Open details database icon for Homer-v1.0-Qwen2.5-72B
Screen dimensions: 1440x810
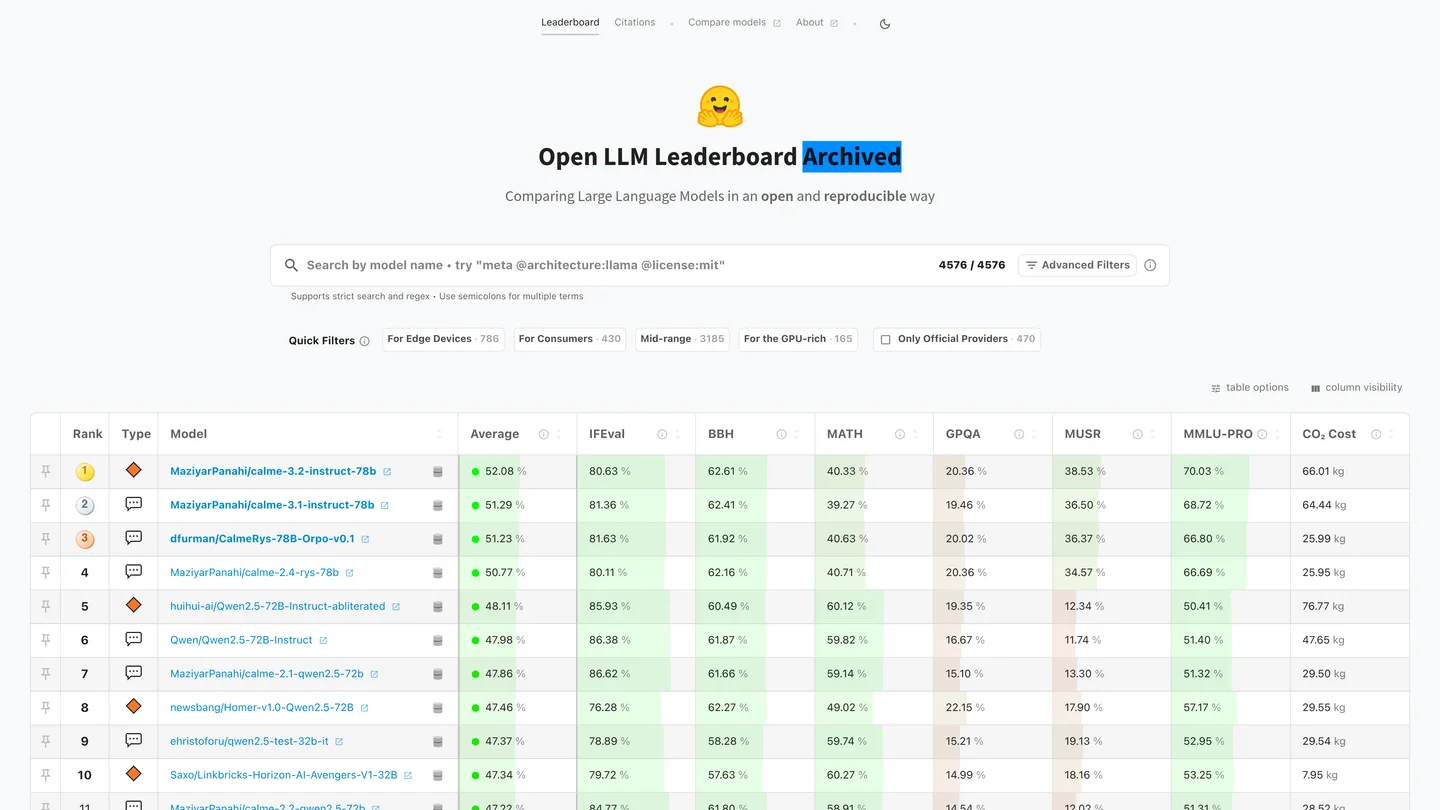click(x=437, y=708)
